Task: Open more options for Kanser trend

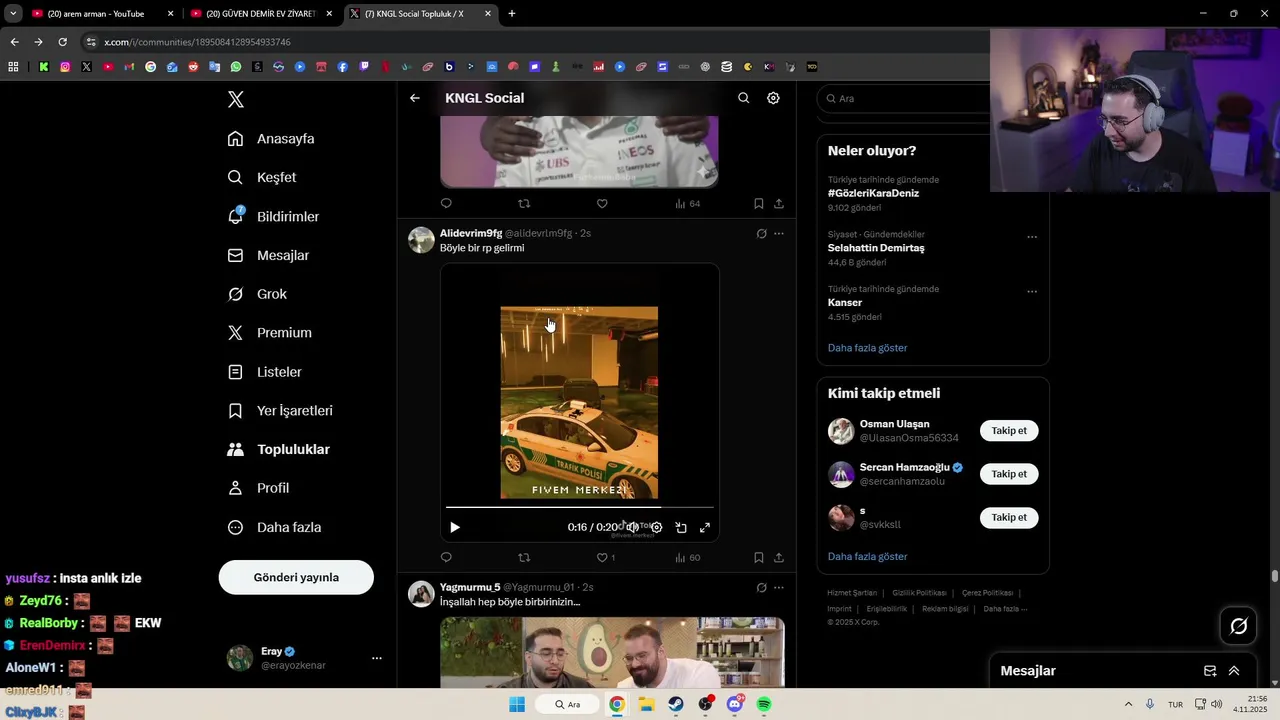Action: point(1032,292)
